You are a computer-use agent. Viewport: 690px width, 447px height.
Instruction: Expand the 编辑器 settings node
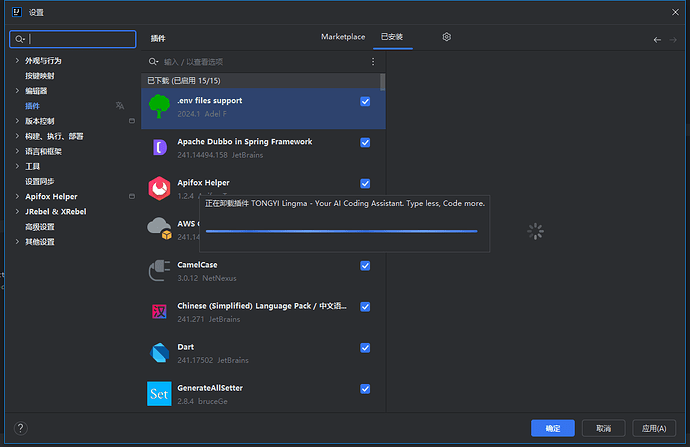[17, 91]
